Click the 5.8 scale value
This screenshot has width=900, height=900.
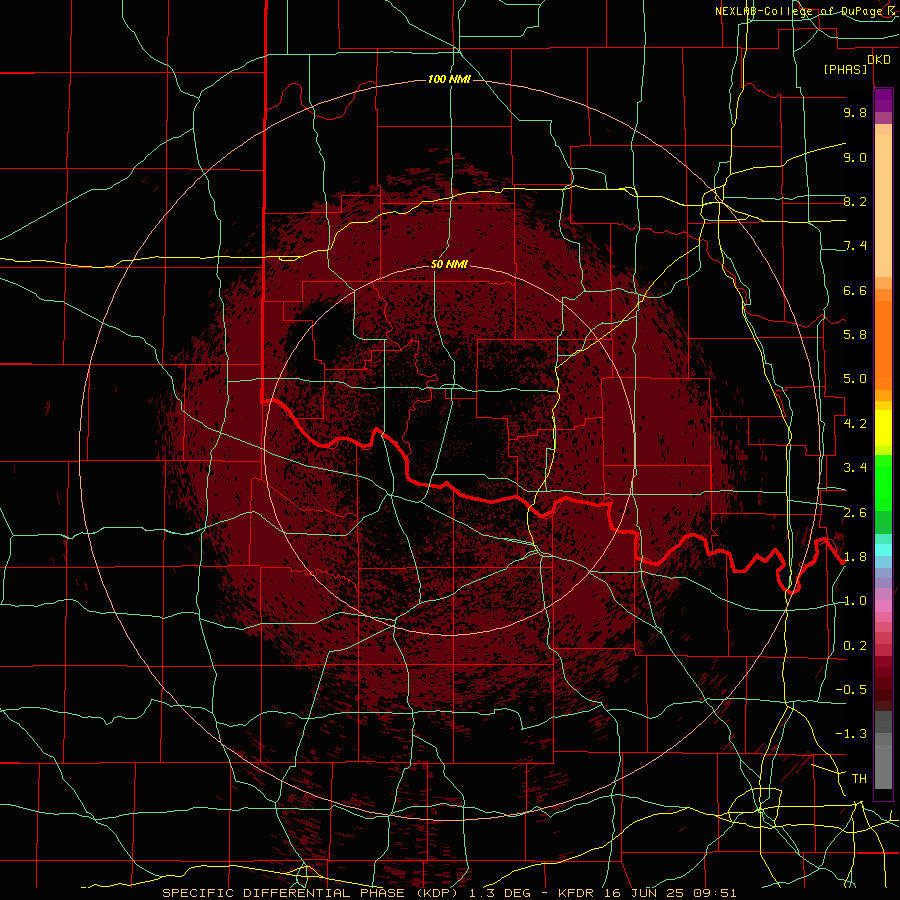(855, 335)
